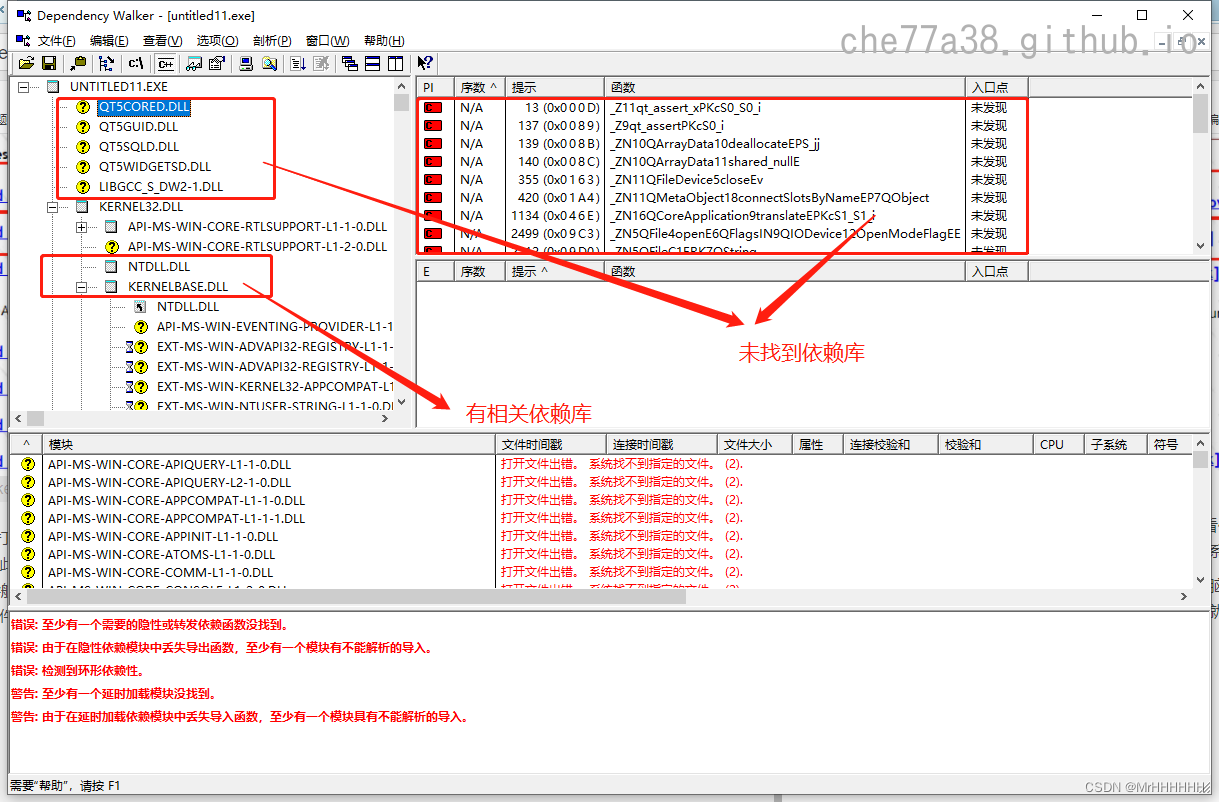The height and width of the screenshot is (802, 1219).
Task: Click the Properties toolbar icon
Action: (215, 63)
